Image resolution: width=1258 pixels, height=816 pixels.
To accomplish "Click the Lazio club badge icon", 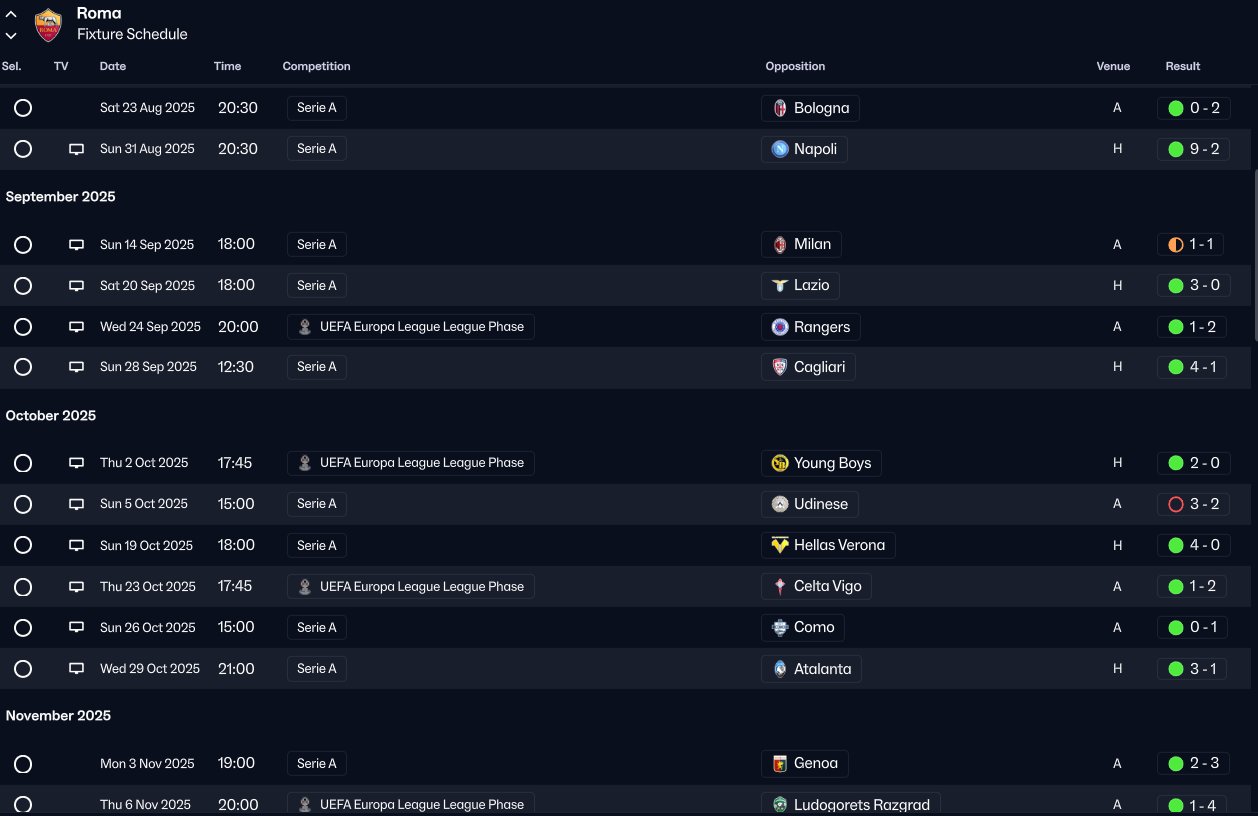I will click(780, 286).
